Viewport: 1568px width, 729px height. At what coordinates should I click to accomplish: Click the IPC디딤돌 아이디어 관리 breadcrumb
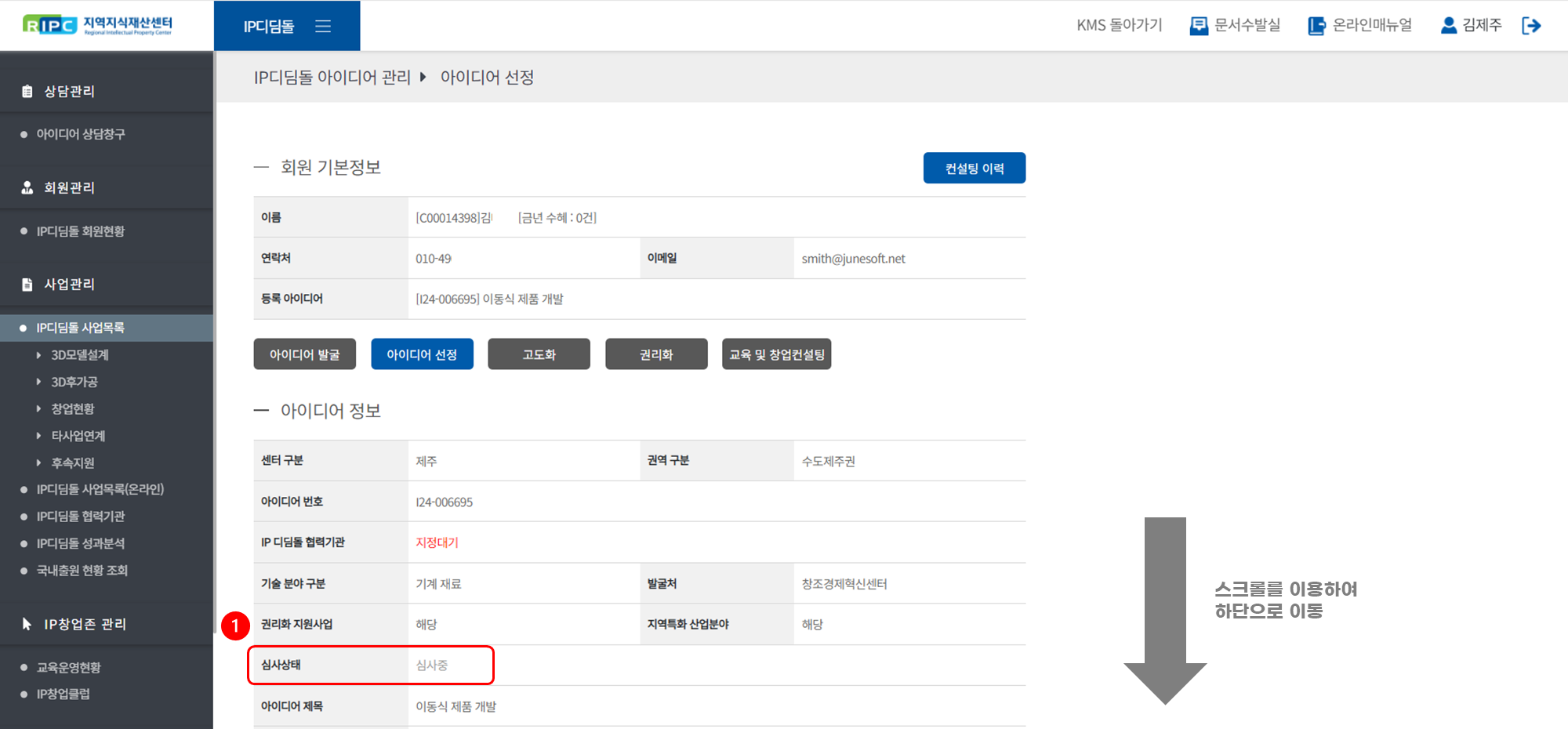pos(332,77)
